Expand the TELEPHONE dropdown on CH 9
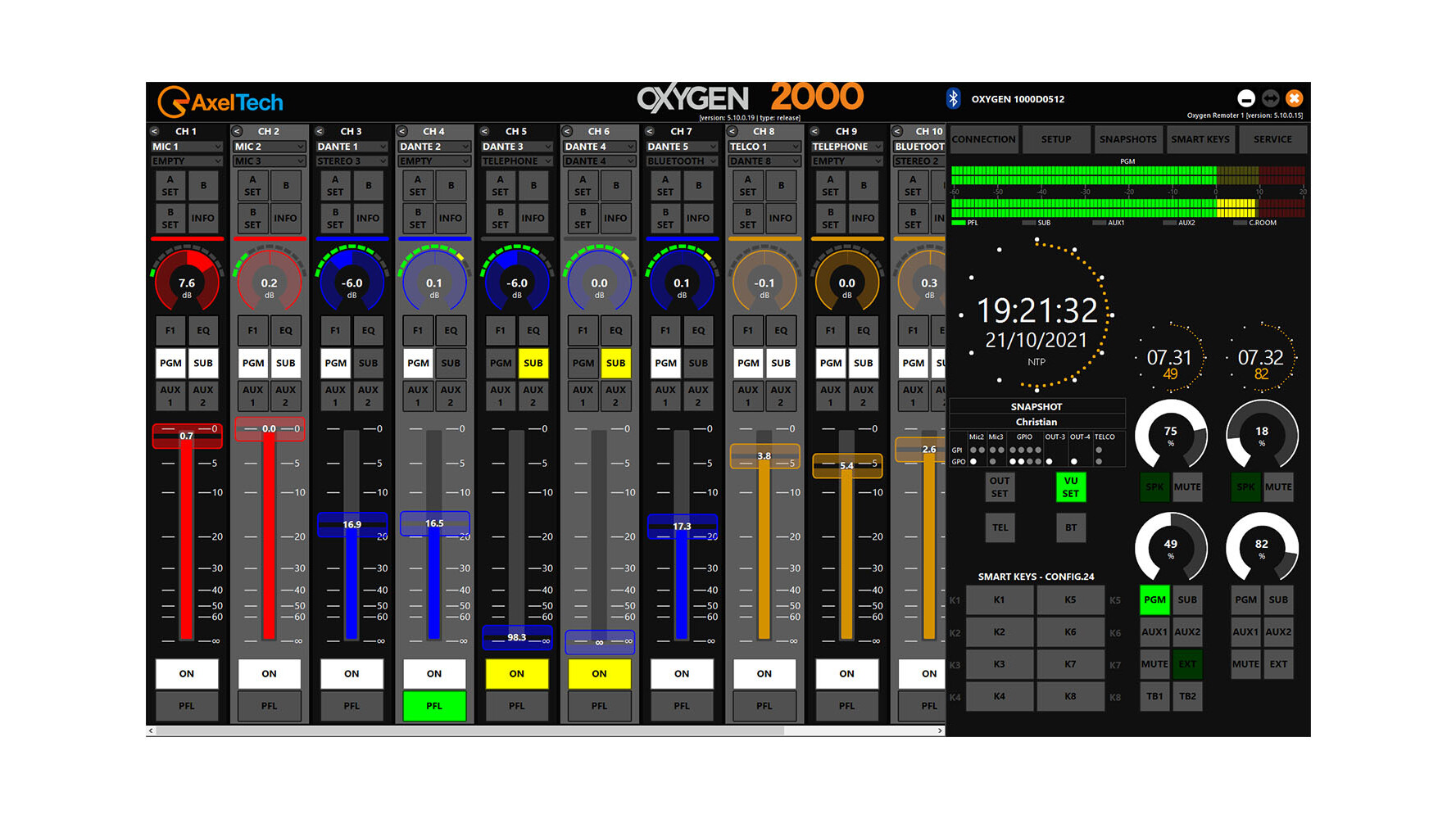Image resolution: width=1456 pixels, height=819 pixels. [846, 147]
